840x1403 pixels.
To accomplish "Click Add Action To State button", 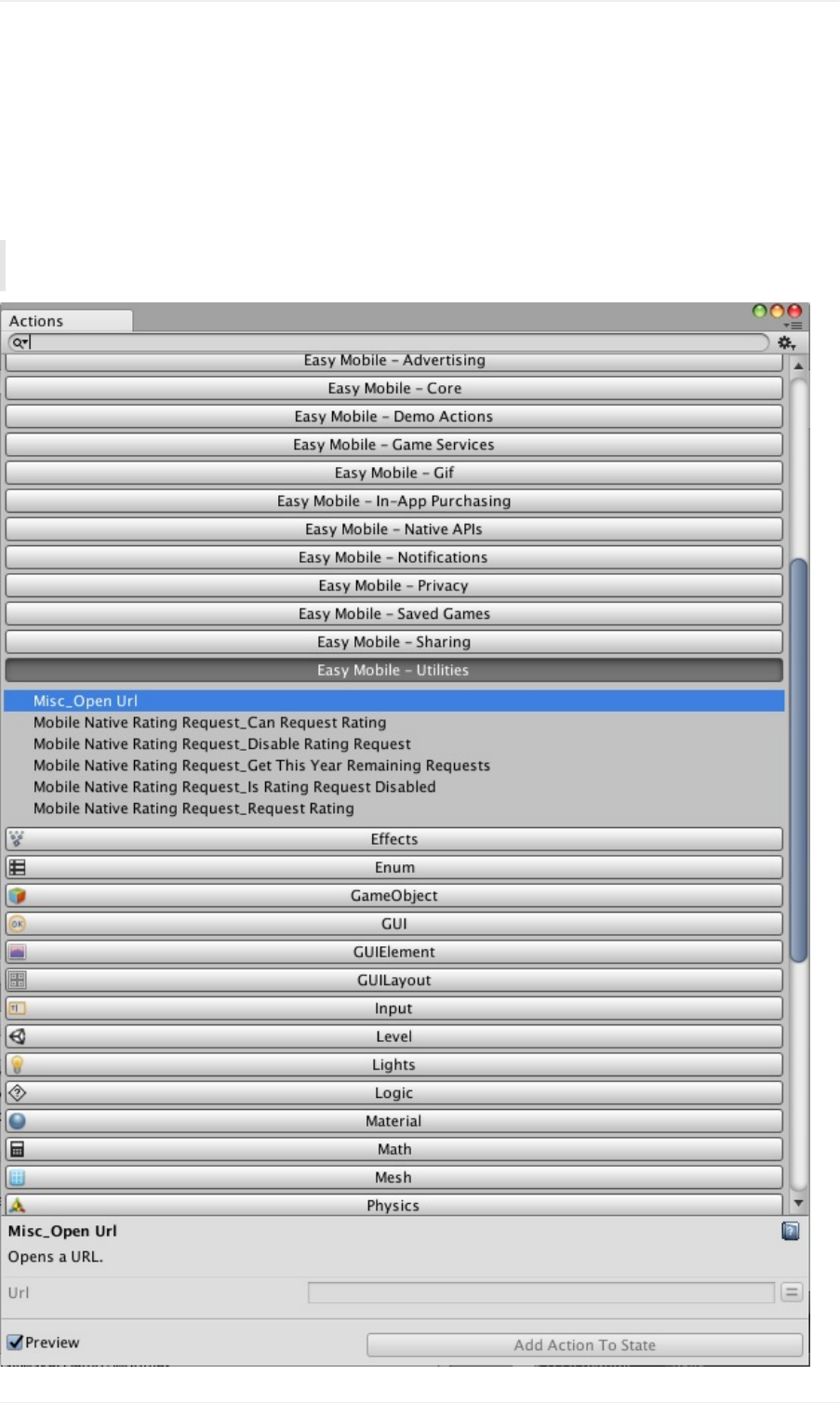I will [585, 1345].
